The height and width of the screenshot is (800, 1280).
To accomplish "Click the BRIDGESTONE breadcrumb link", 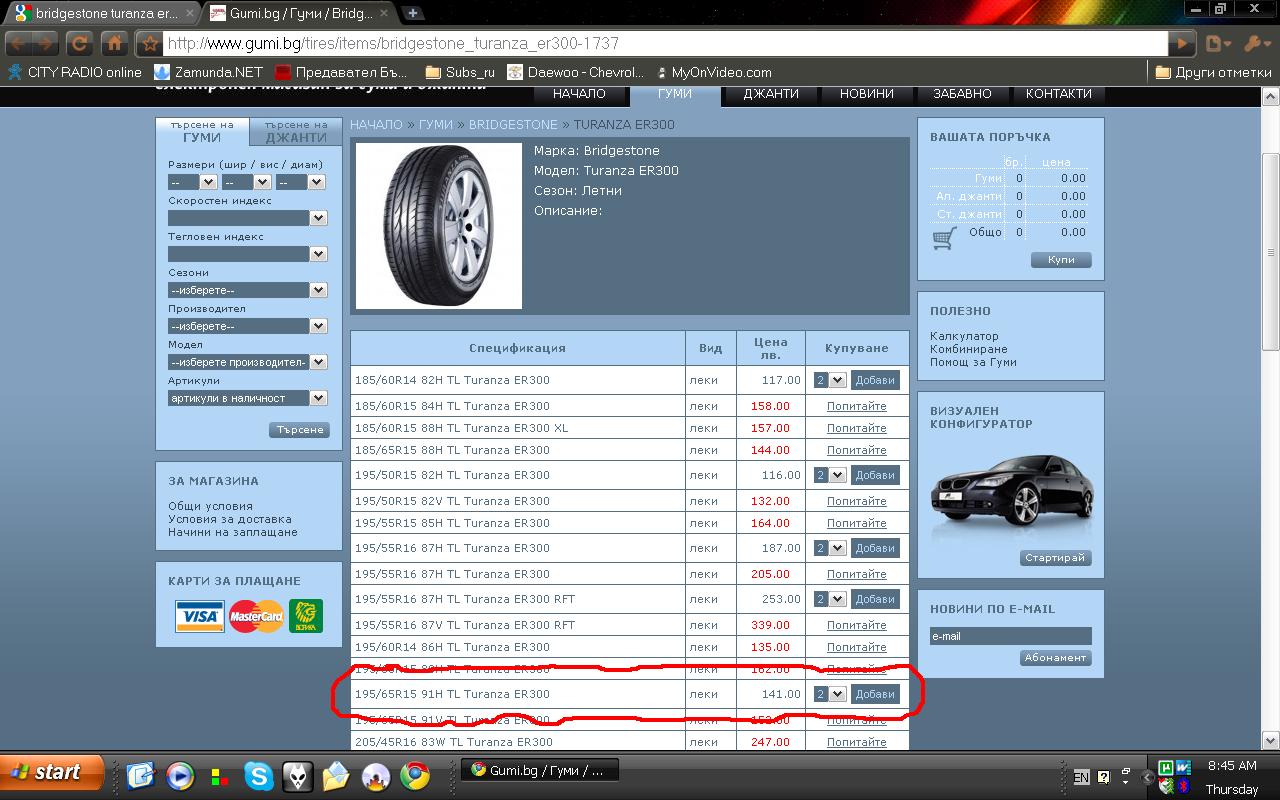I will 513,125.
